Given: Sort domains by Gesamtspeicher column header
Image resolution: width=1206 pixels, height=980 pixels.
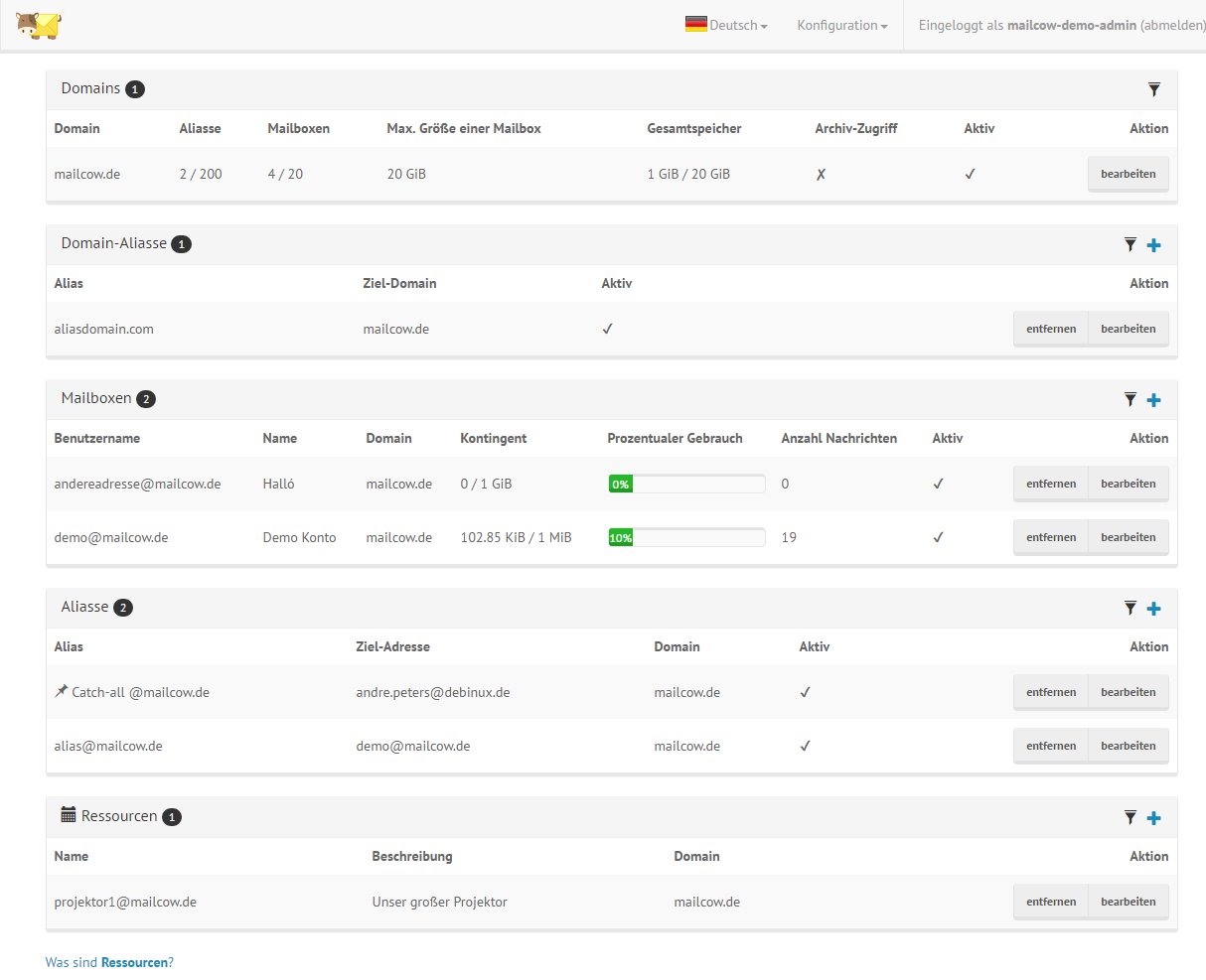Looking at the screenshot, I should coord(693,128).
